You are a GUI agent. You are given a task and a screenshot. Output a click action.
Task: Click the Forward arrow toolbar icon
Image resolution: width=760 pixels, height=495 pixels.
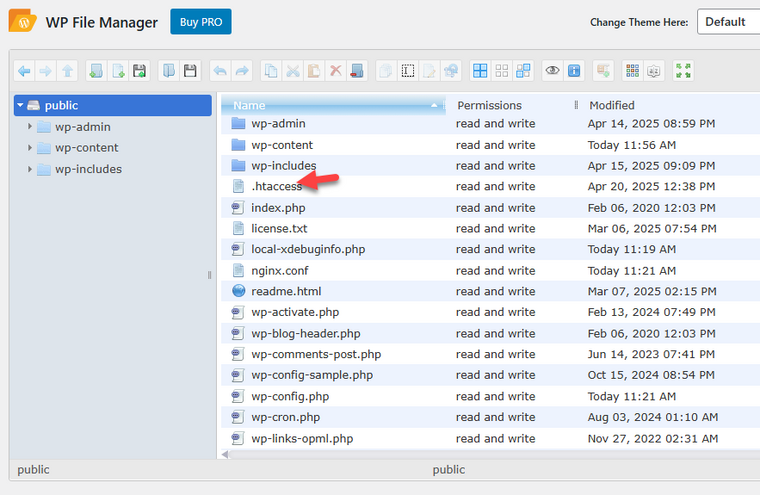click(x=46, y=71)
